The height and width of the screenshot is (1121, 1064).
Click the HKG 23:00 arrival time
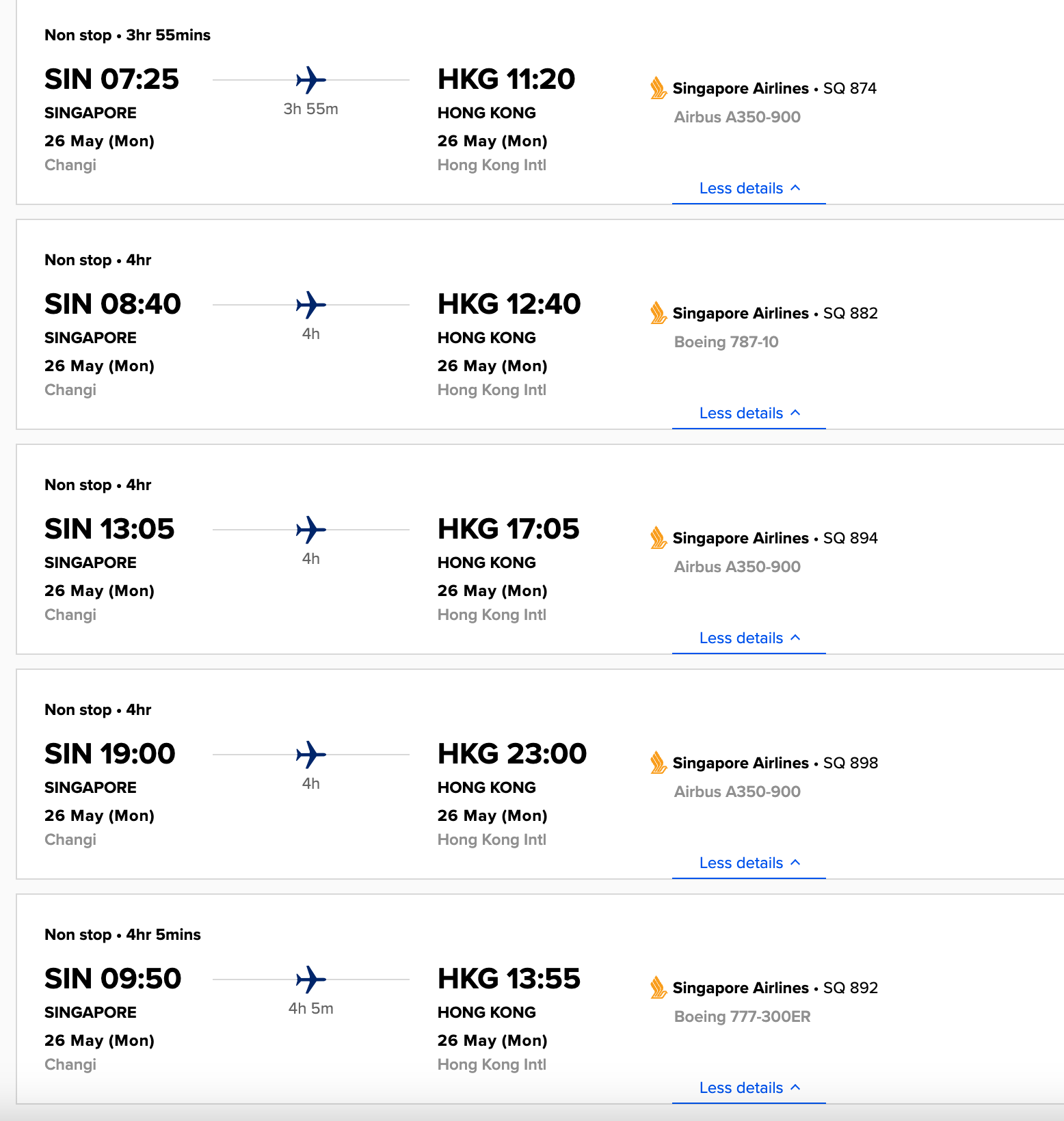pyautogui.click(x=511, y=754)
